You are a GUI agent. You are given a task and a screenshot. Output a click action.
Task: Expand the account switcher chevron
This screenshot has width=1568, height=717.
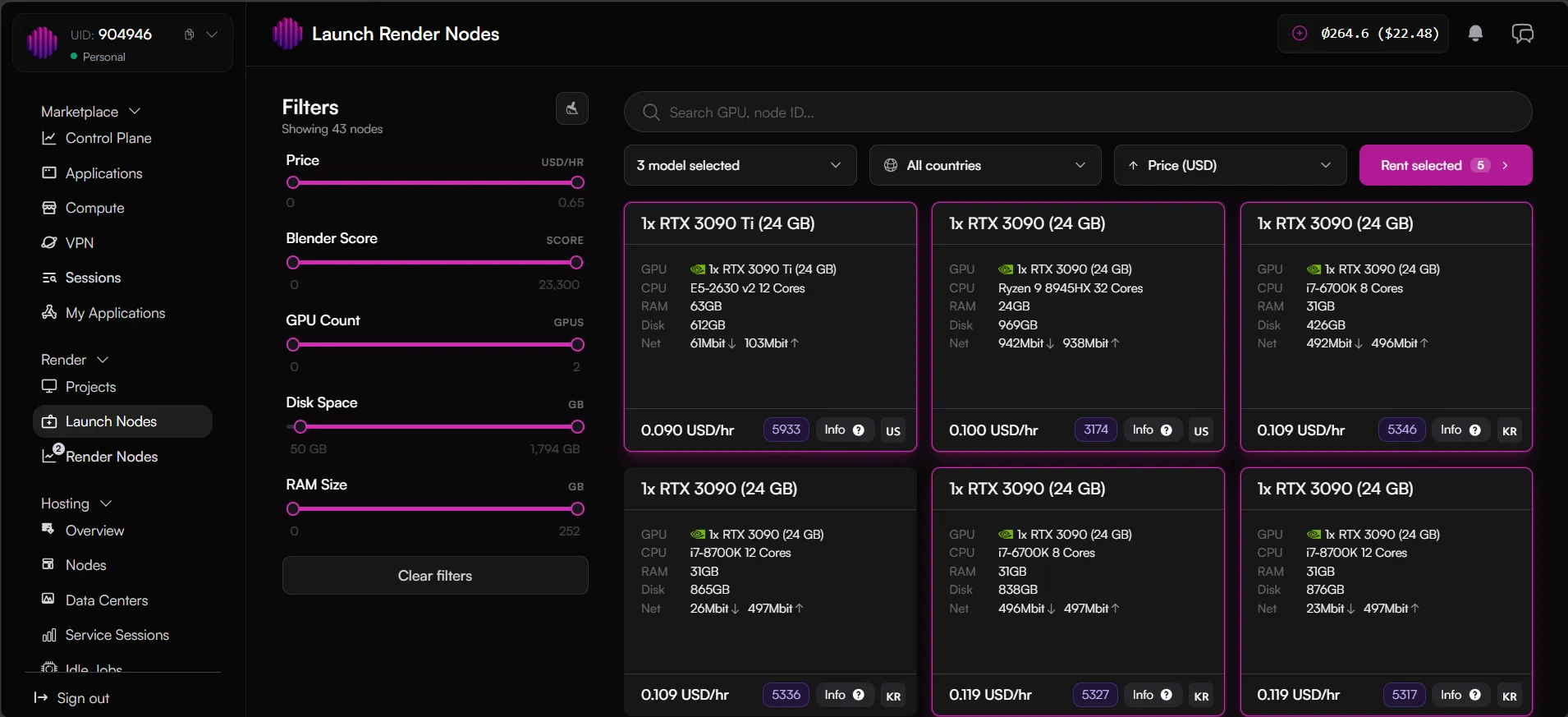click(x=212, y=34)
